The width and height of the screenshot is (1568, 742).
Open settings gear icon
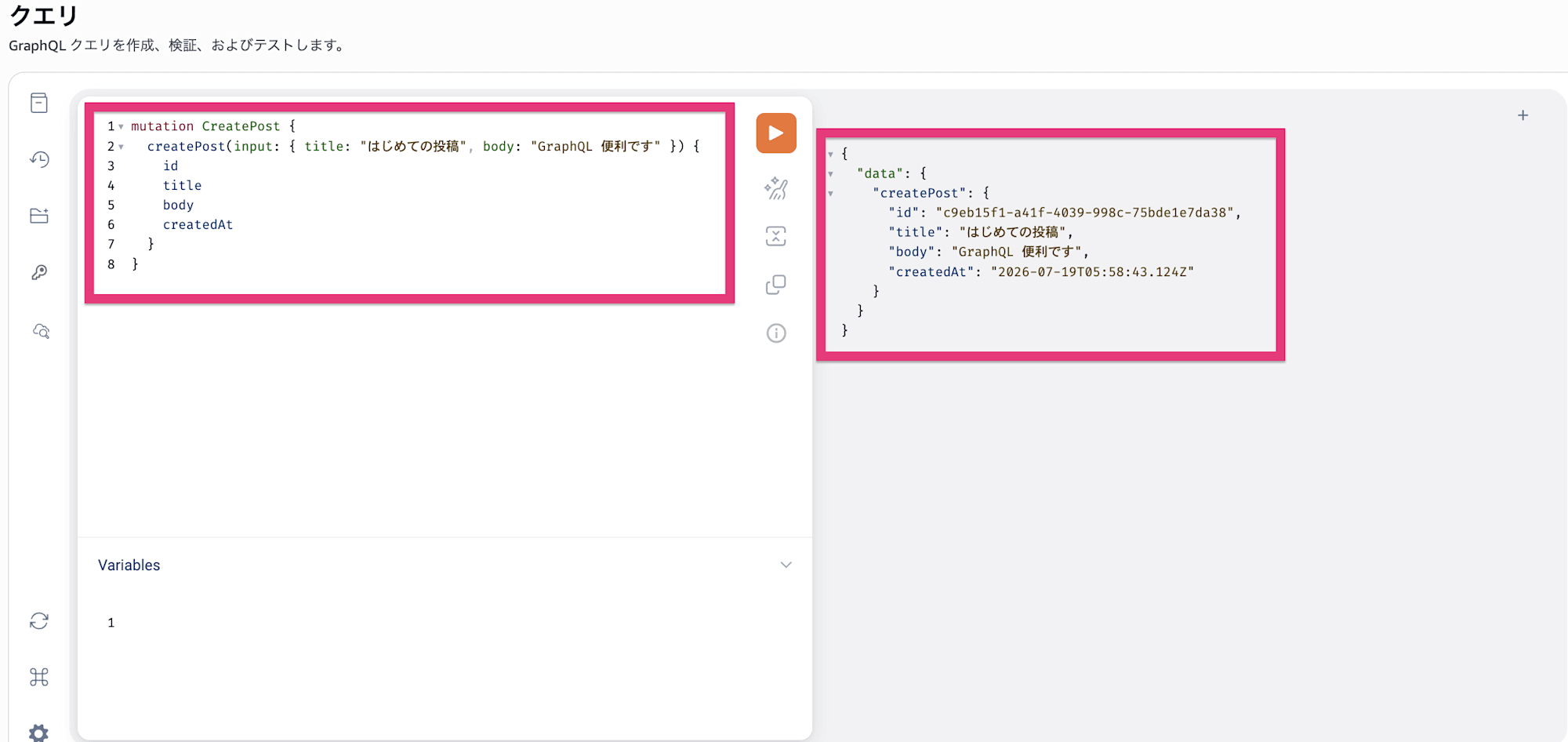coord(39,733)
